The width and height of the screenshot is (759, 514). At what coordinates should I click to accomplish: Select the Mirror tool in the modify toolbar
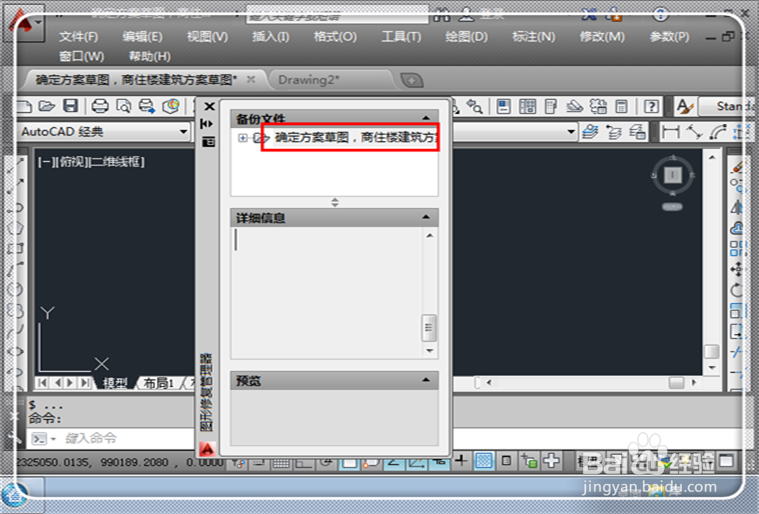[737, 207]
